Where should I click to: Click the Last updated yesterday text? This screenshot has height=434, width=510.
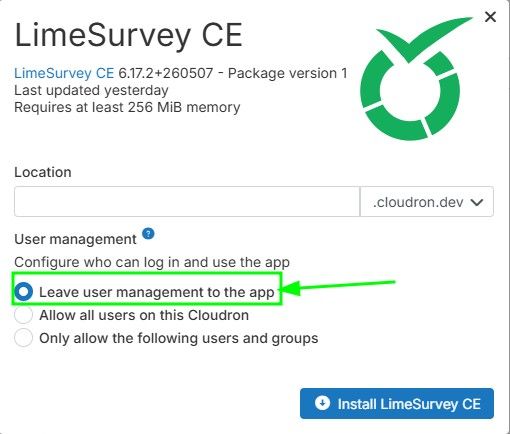coord(91,90)
